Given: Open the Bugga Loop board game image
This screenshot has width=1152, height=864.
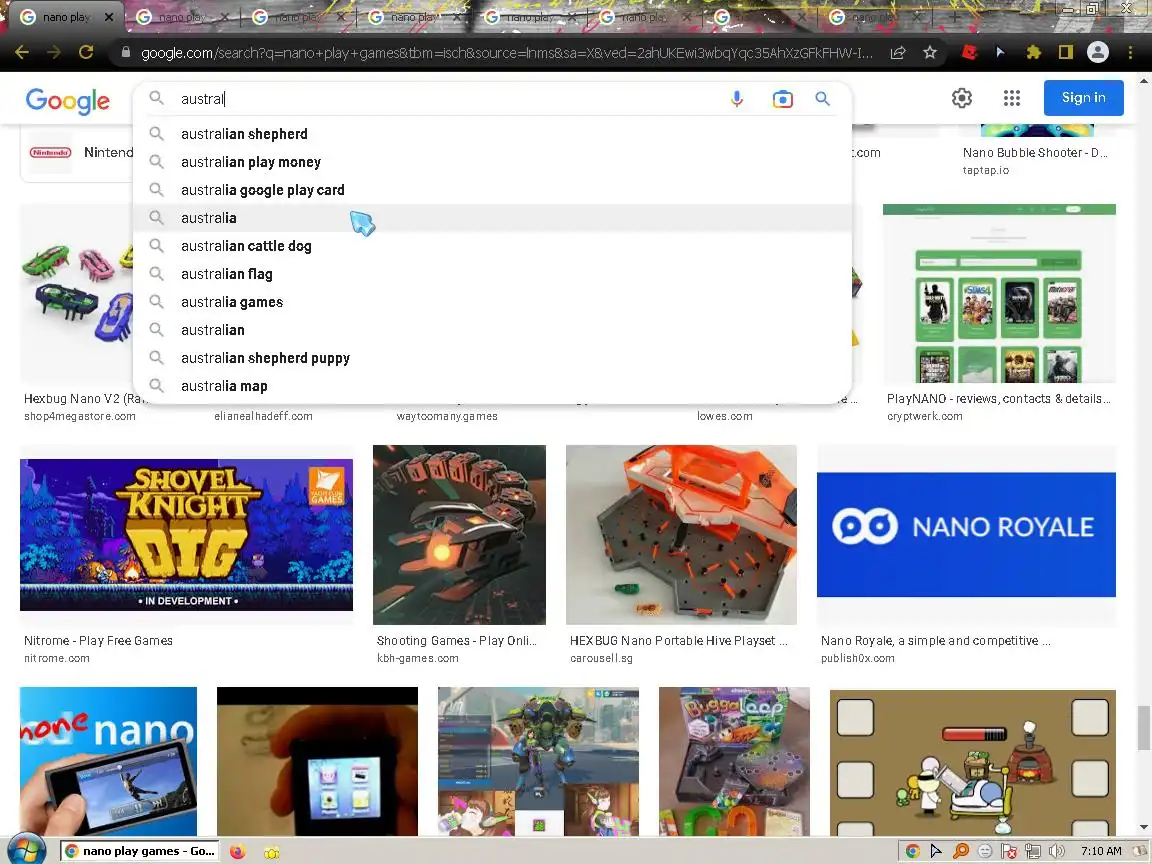Looking at the screenshot, I should (734, 761).
